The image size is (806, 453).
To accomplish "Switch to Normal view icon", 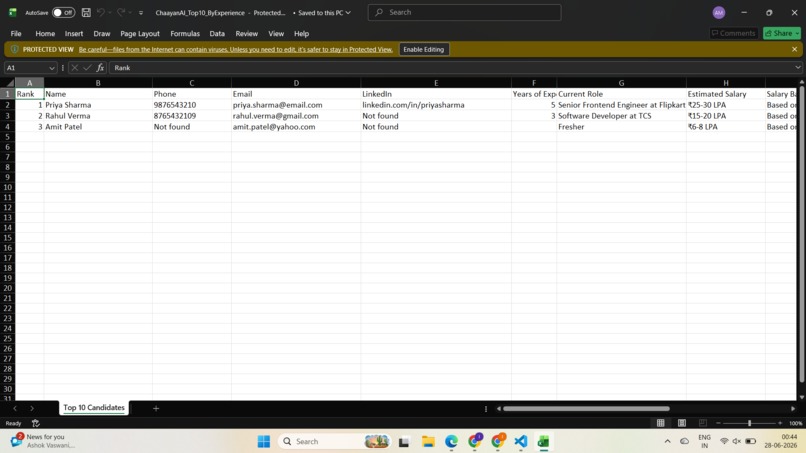I will point(661,423).
